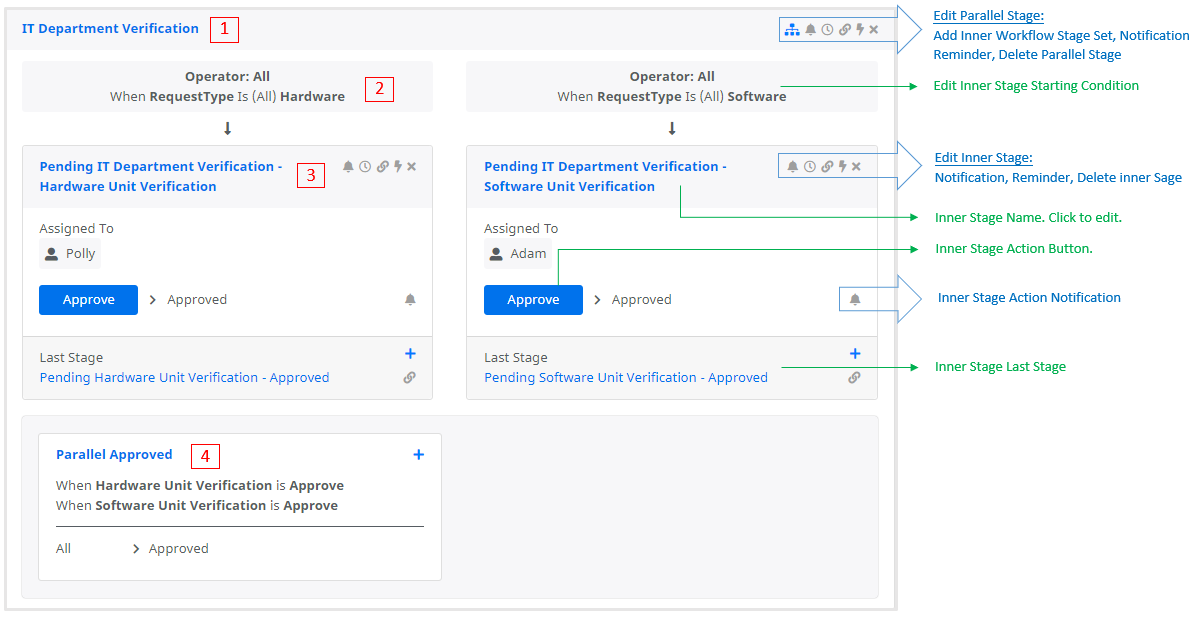Open the Pending Software Unit Verification - Approved link
The height and width of the screenshot is (618, 1201).
(x=626, y=378)
